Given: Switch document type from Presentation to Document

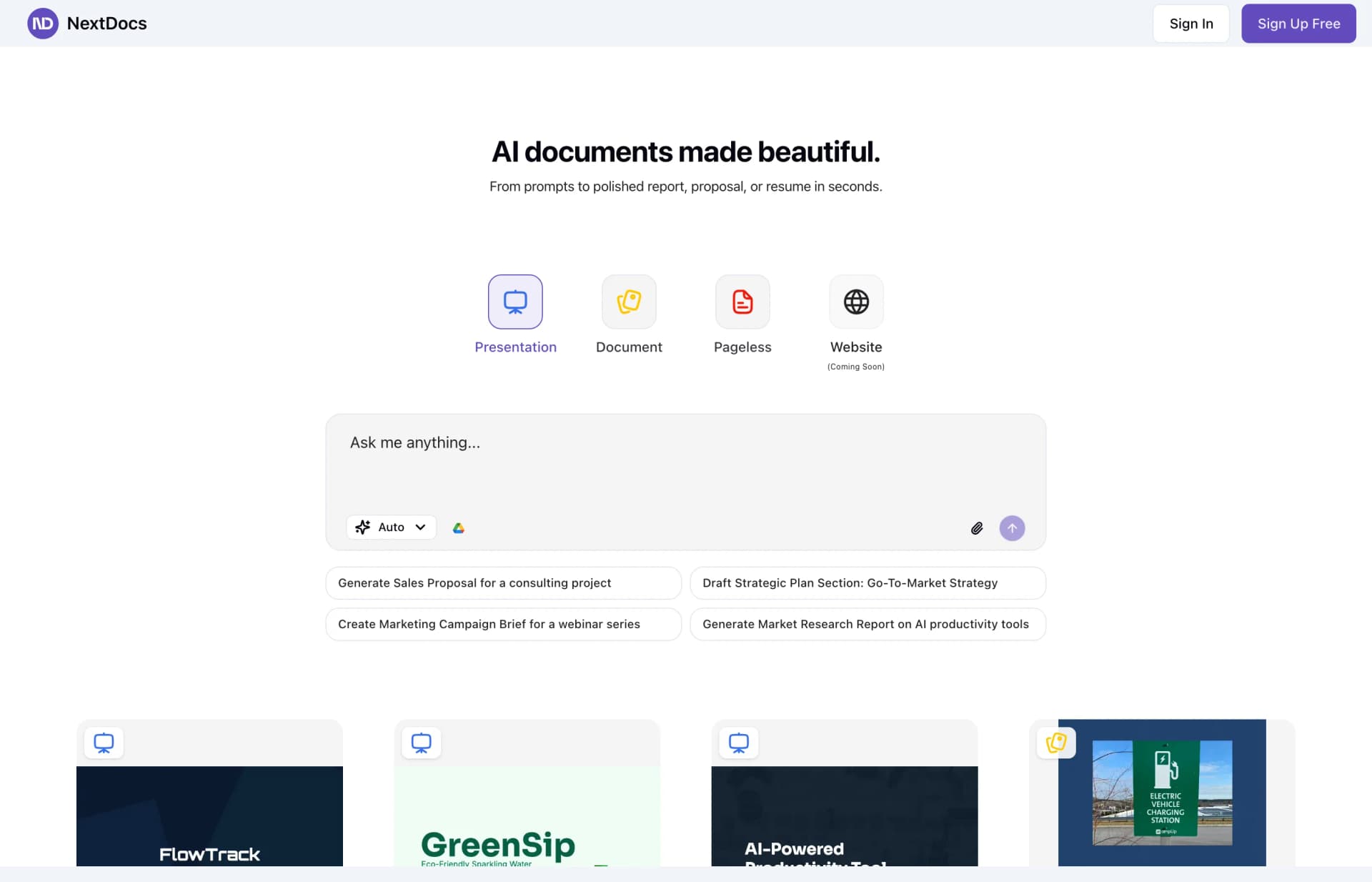Looking at the screenshot, I should tap(628, 314).
